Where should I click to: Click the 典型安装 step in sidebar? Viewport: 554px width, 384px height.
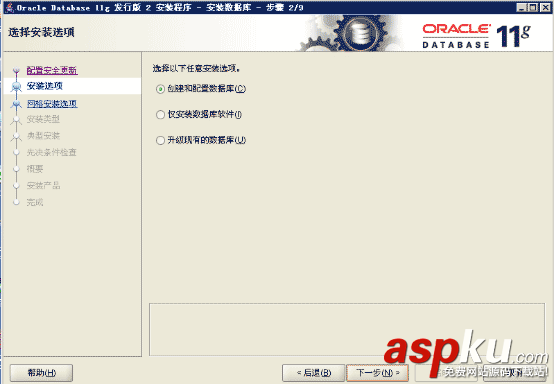coord(43,136)
